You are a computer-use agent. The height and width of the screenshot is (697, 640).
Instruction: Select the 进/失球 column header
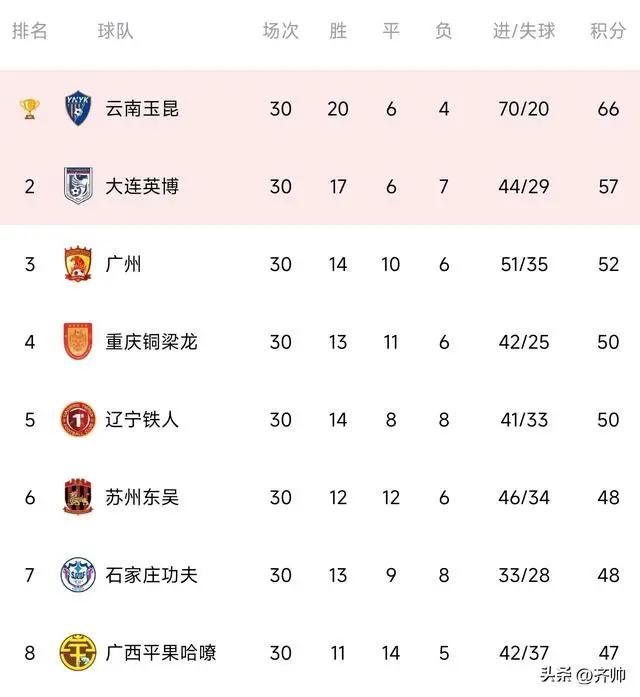point(524,31)
